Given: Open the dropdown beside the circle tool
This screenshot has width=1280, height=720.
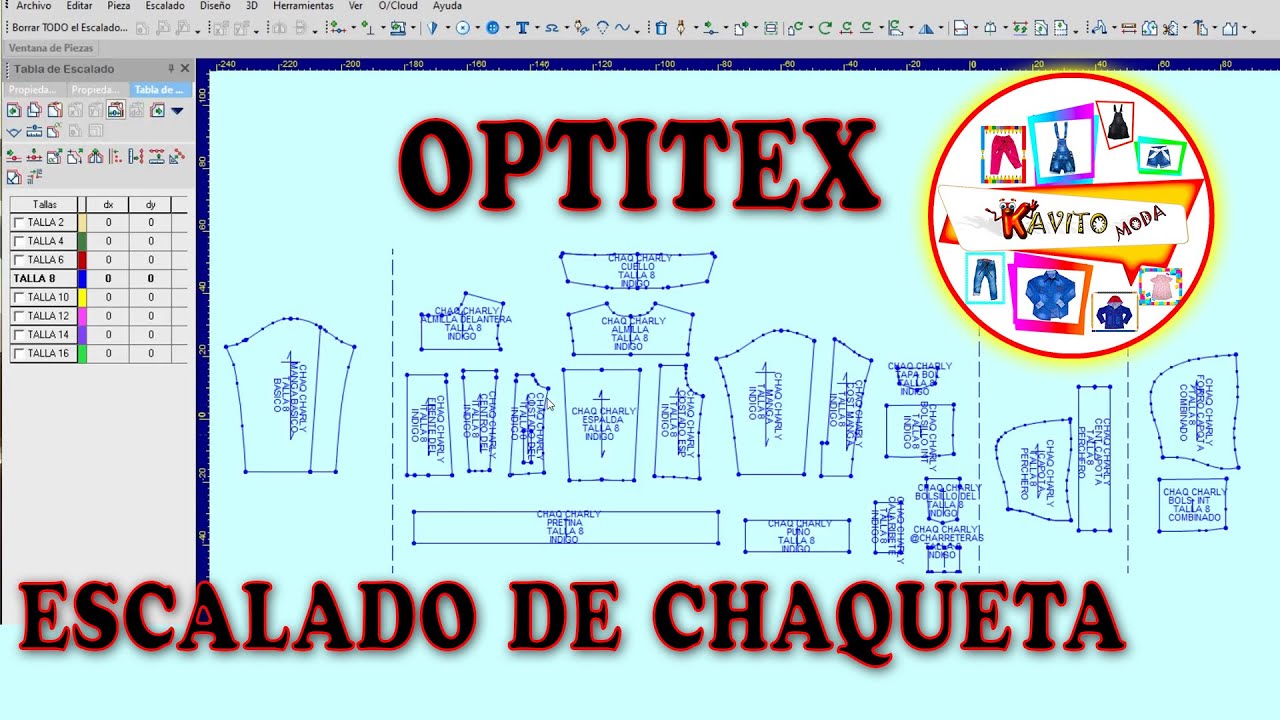Looking at the screenshot, I should point(477,28).
